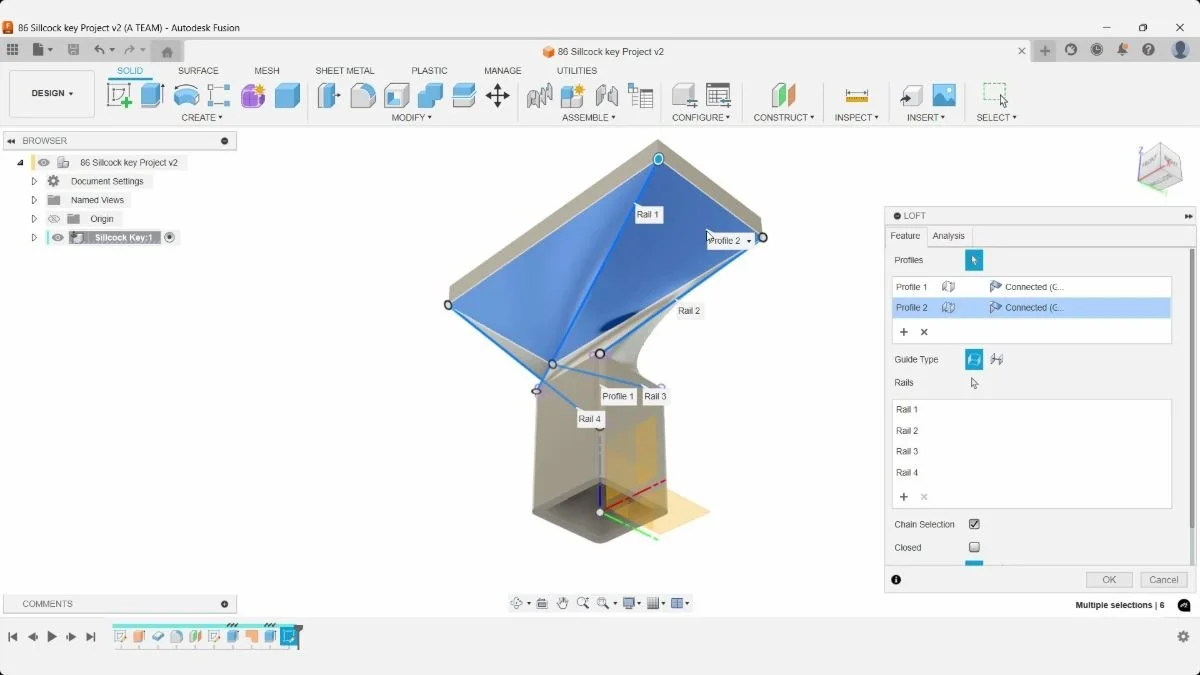This screenshot has width=1200, height=675.
Task: Choose the Rails guide type button
Action: click(x=974, y=360)
